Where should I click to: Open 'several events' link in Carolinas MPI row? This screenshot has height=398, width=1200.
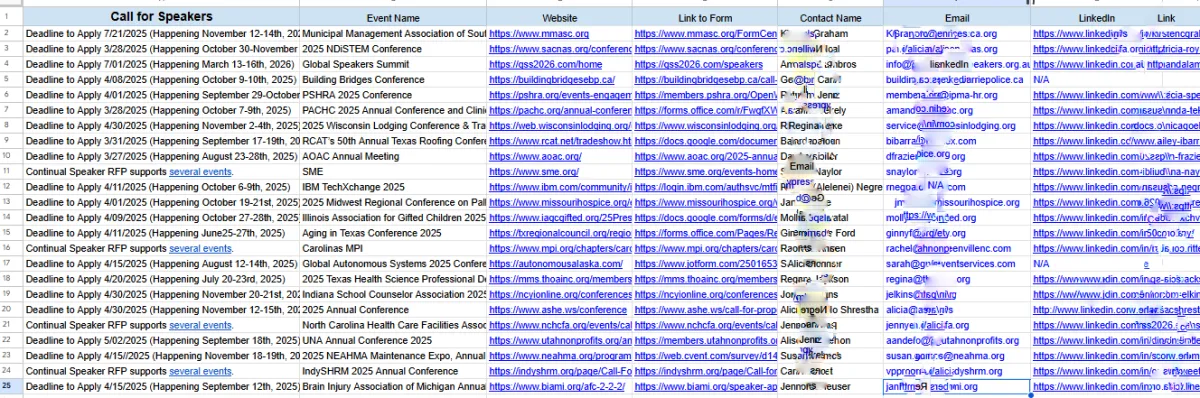(201, 248)
